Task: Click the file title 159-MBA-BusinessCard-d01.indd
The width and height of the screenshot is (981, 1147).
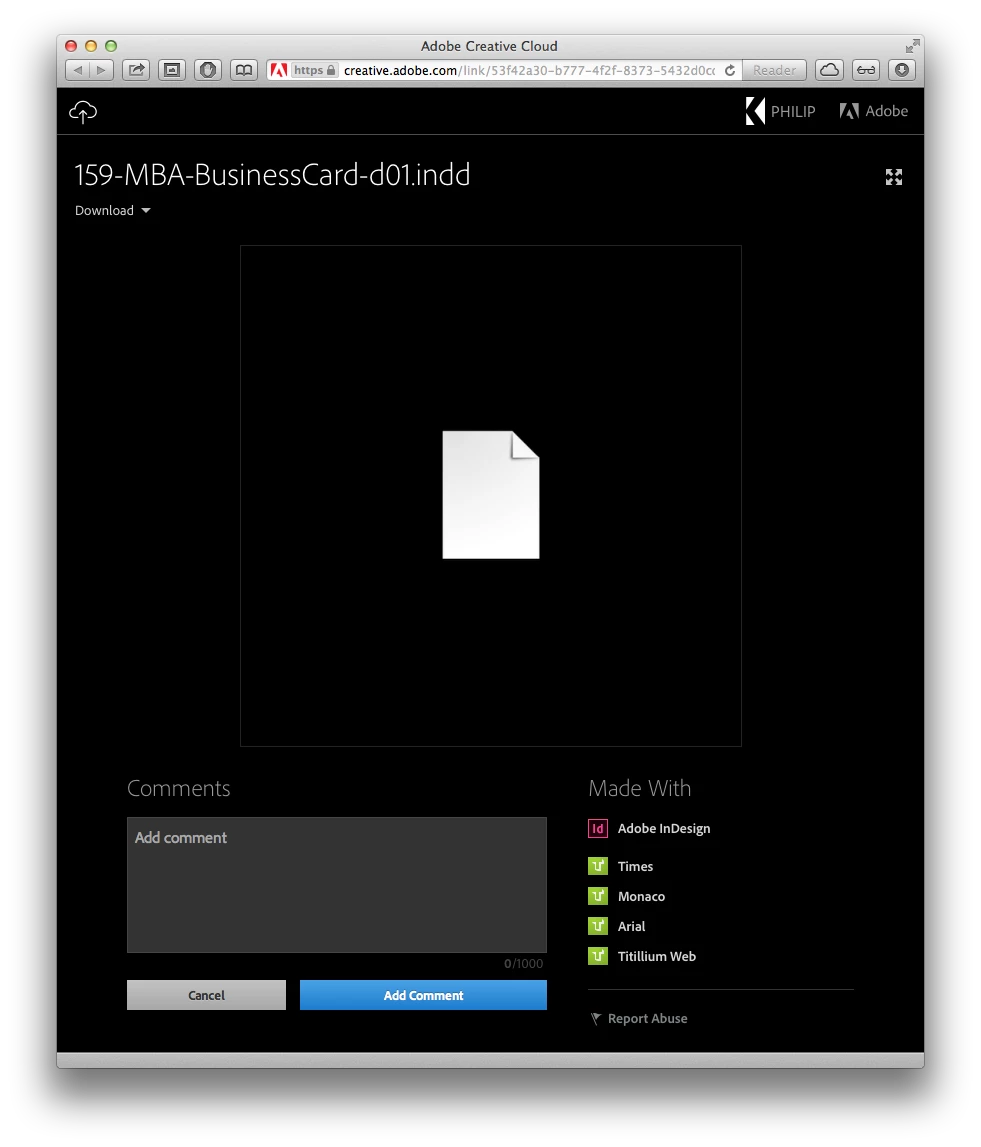Action: coord(272,175)
